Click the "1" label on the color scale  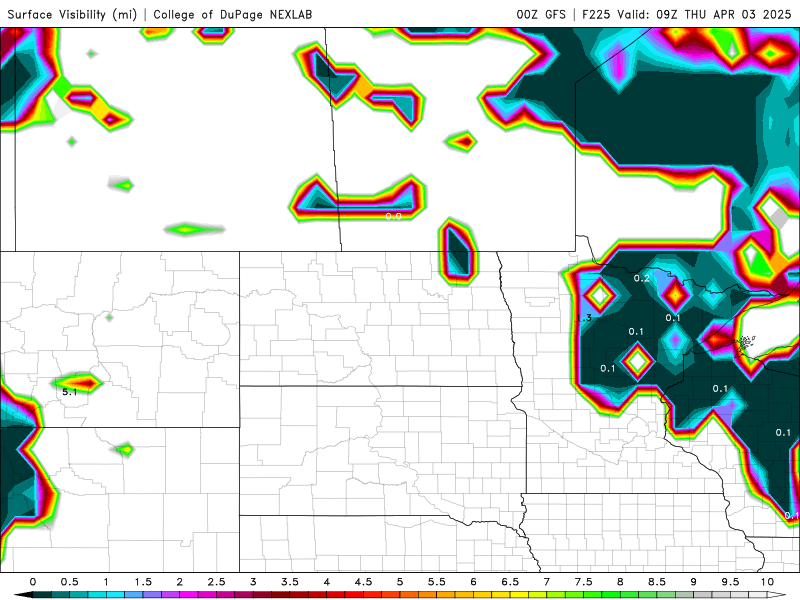pos(106,582)
